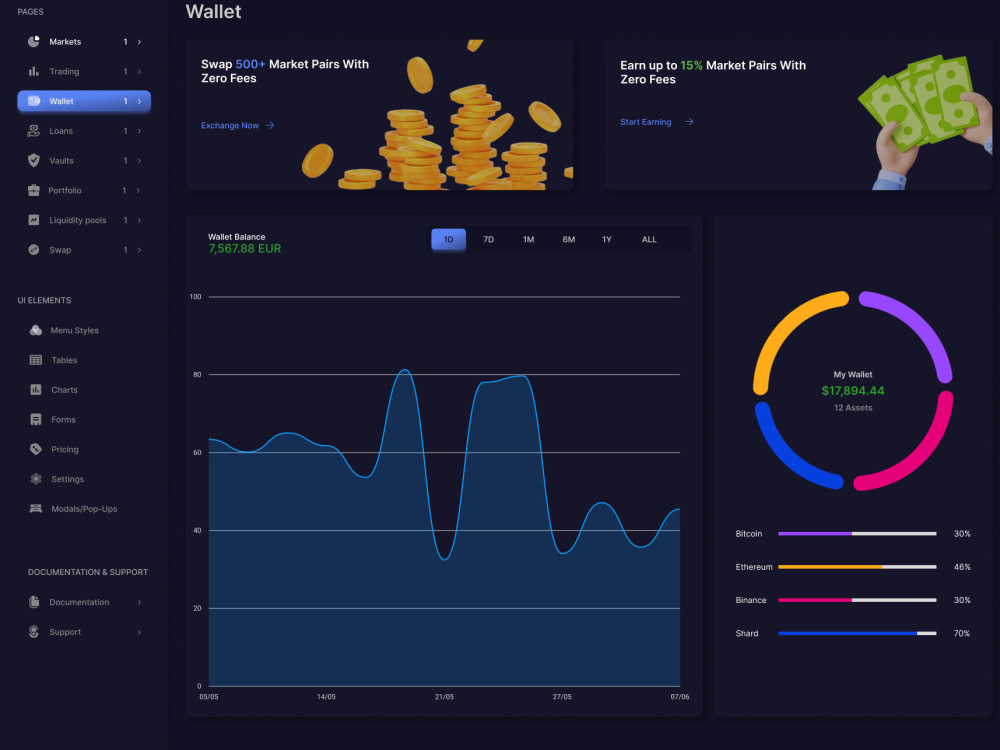Click the Settings gear icon
The image size is (1000, 750).
[36, 479]
